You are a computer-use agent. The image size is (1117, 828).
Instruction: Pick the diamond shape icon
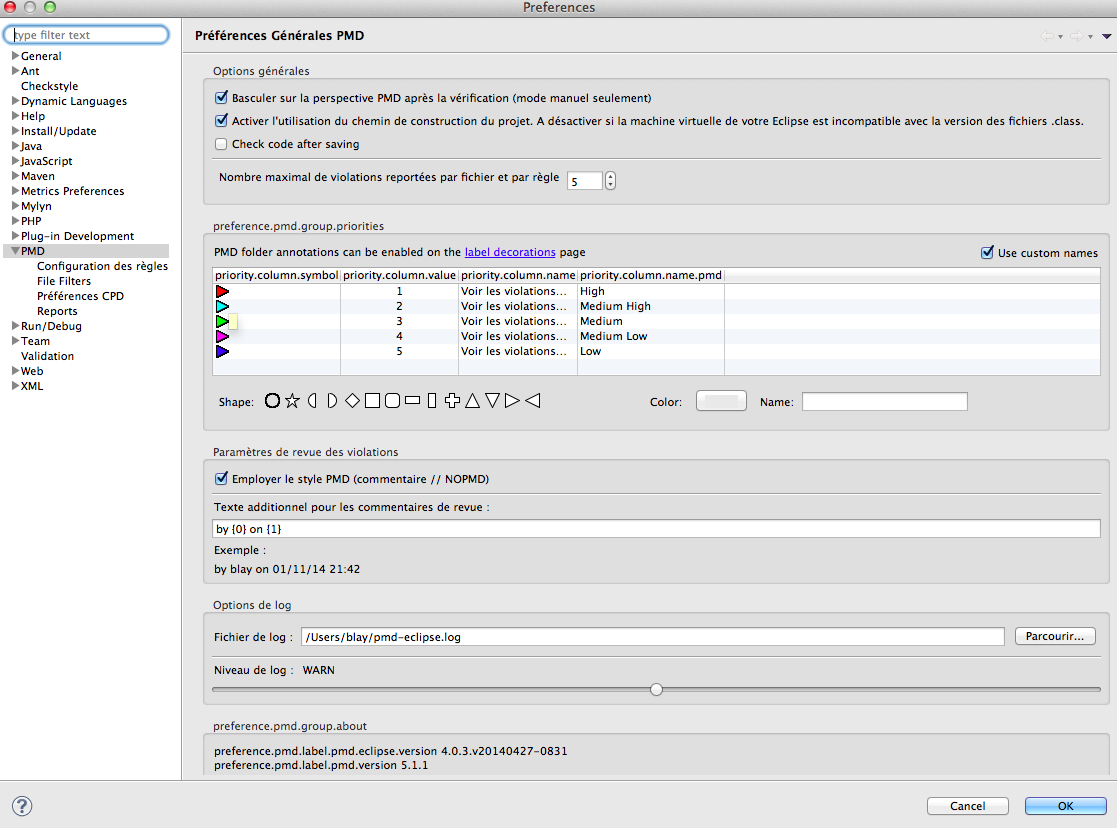tap(352, 401)
